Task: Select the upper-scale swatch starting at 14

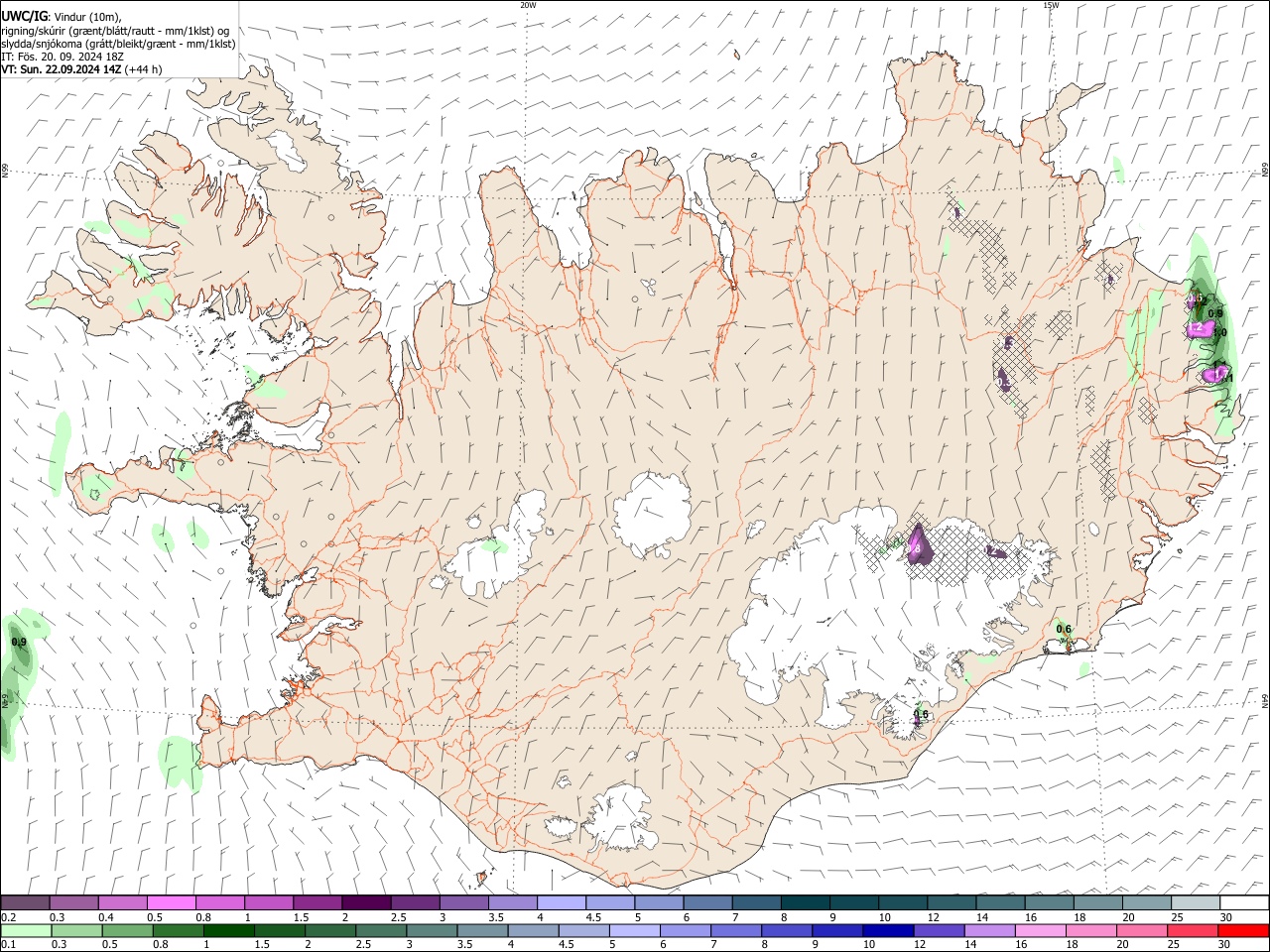Action: 1000,903
